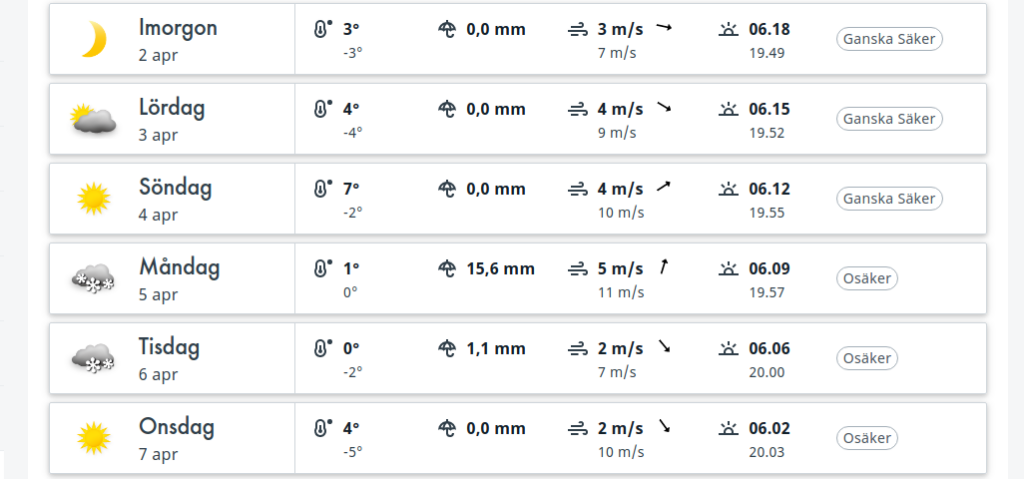Click the sun icon for Onsdag
Image resolution: width=1024 pixels, height=479 pixels.
(x=93, y=438)
